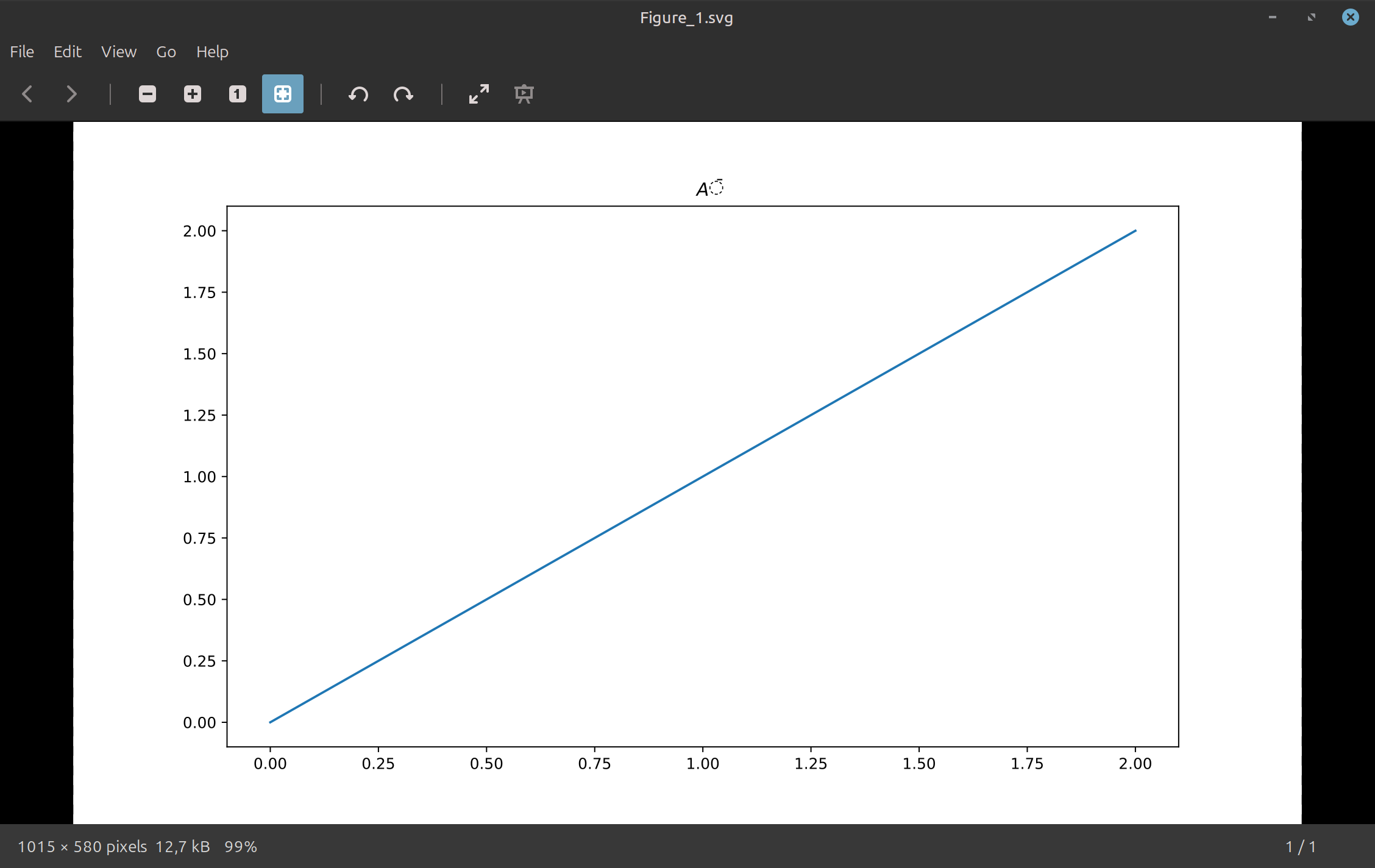
Task: Open the Go menu
Action: pyautogui.click(x=166, y=52)
